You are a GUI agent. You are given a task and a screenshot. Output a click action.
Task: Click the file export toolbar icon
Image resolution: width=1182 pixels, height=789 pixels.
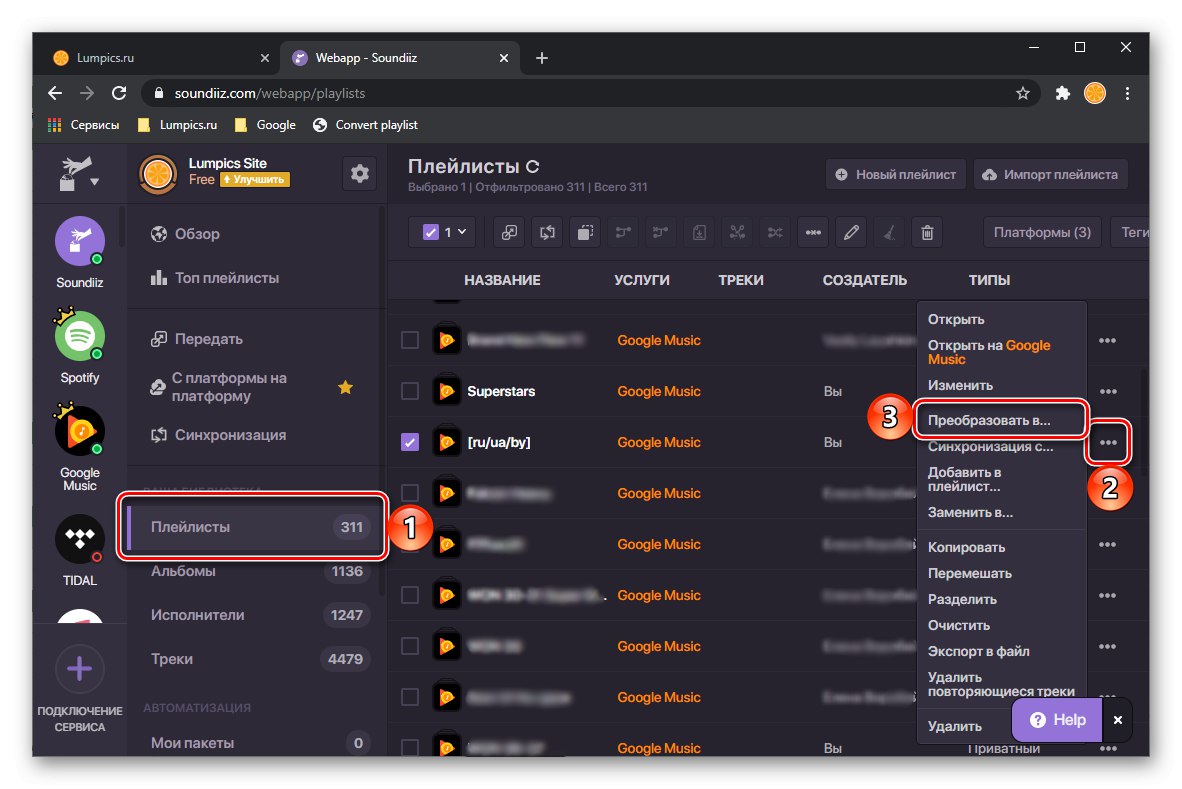click(x=699, y=233)
